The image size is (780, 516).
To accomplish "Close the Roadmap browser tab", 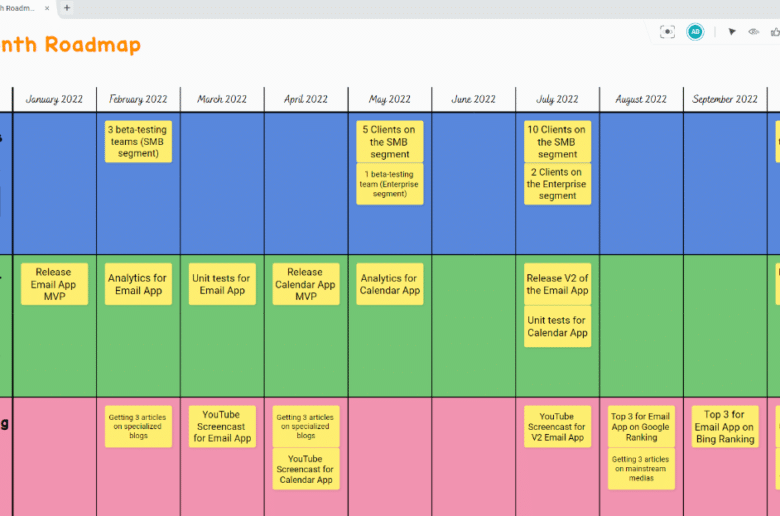I will [x=47, y=7].
